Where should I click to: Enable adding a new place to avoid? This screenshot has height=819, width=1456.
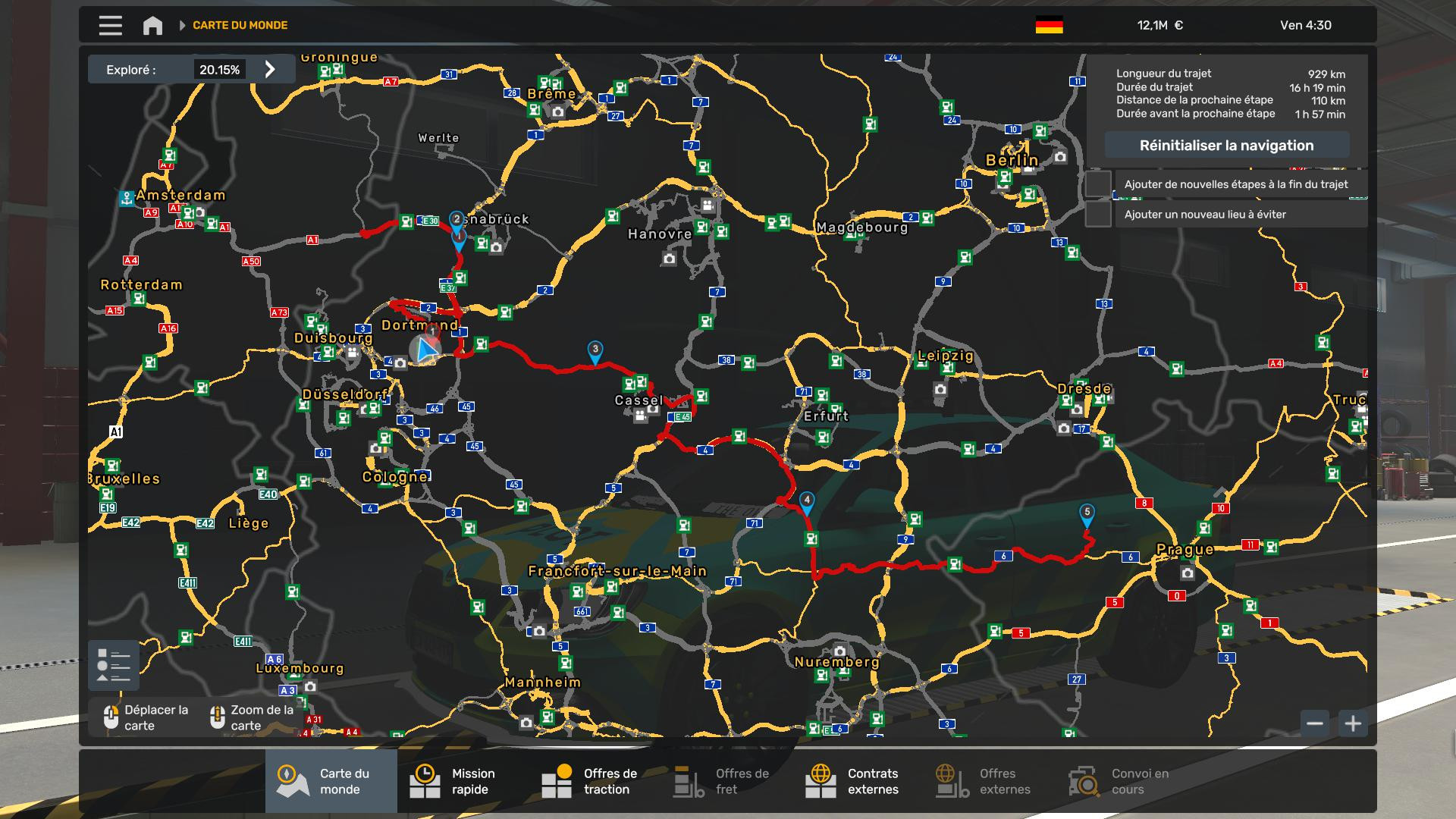(1098, 214)
